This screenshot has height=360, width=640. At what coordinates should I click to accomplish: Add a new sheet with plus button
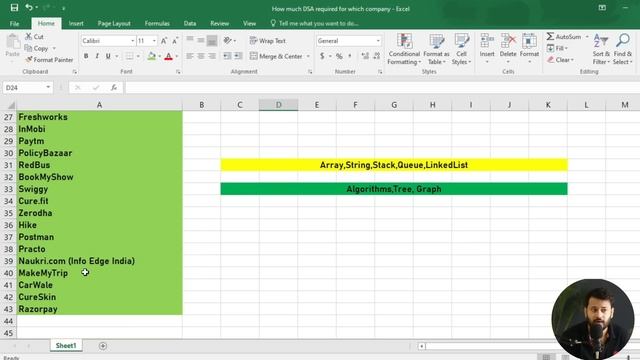(103, 346)
